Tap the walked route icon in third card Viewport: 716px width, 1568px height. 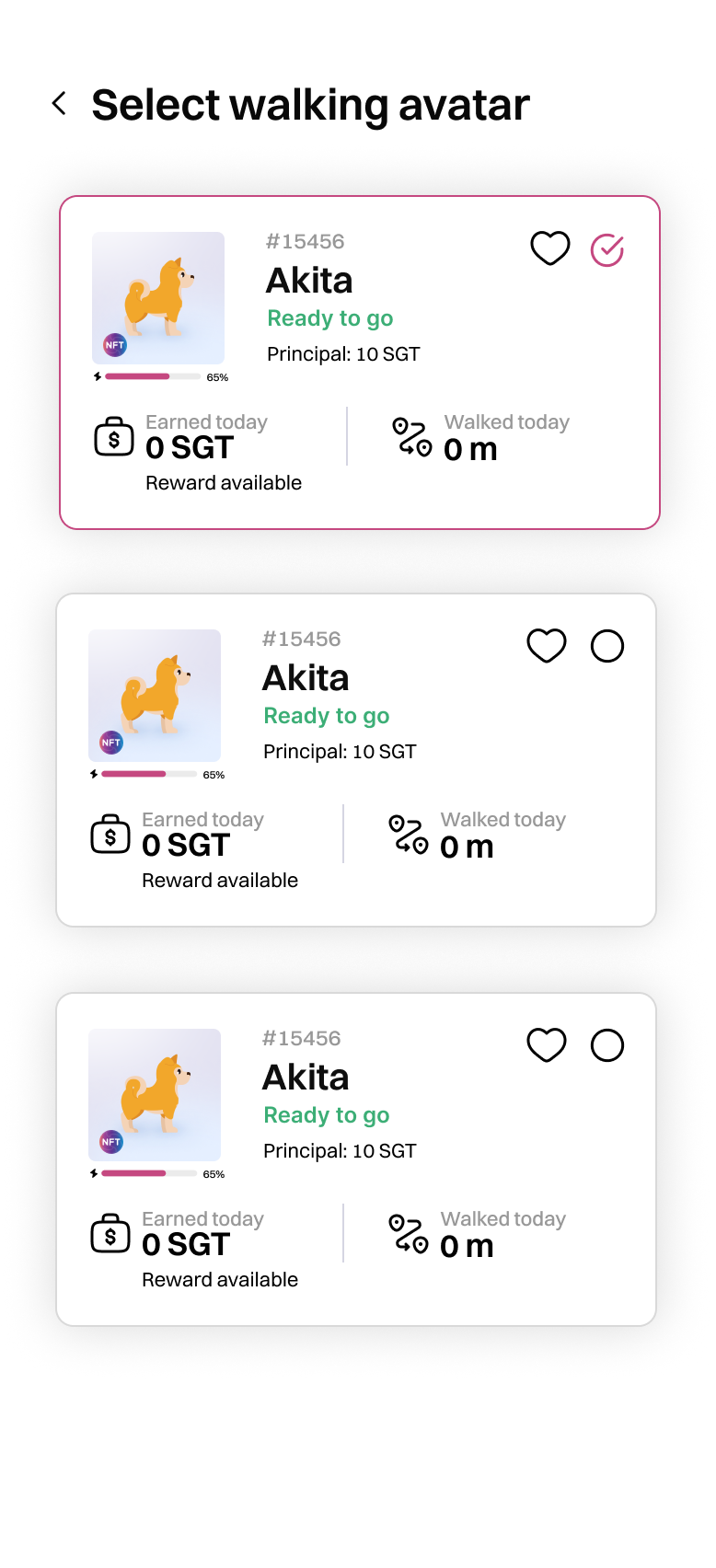[x=408, y=1234]
